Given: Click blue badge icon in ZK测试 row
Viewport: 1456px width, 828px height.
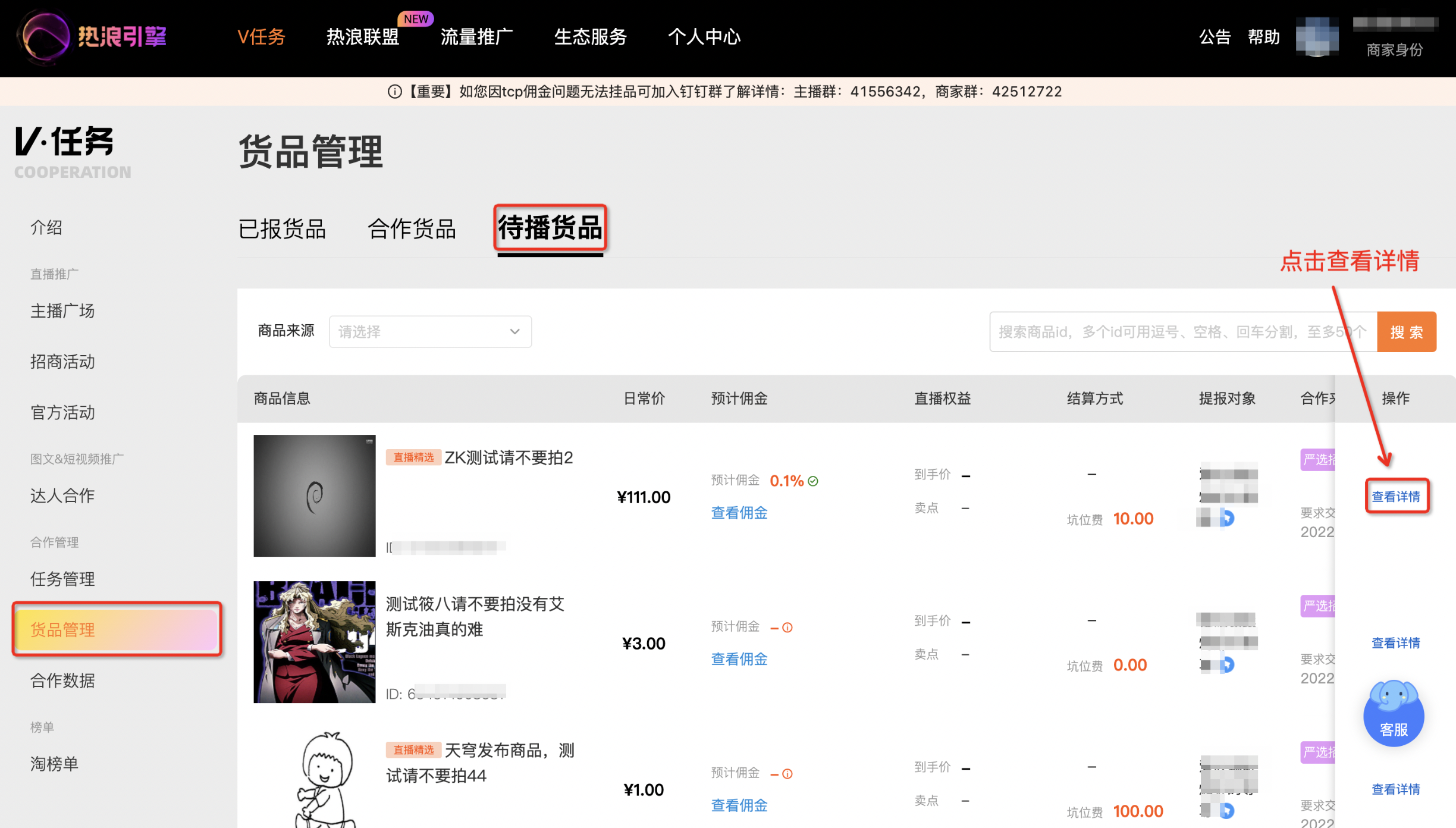Looking at the screenshot, I should (1227, 518).
